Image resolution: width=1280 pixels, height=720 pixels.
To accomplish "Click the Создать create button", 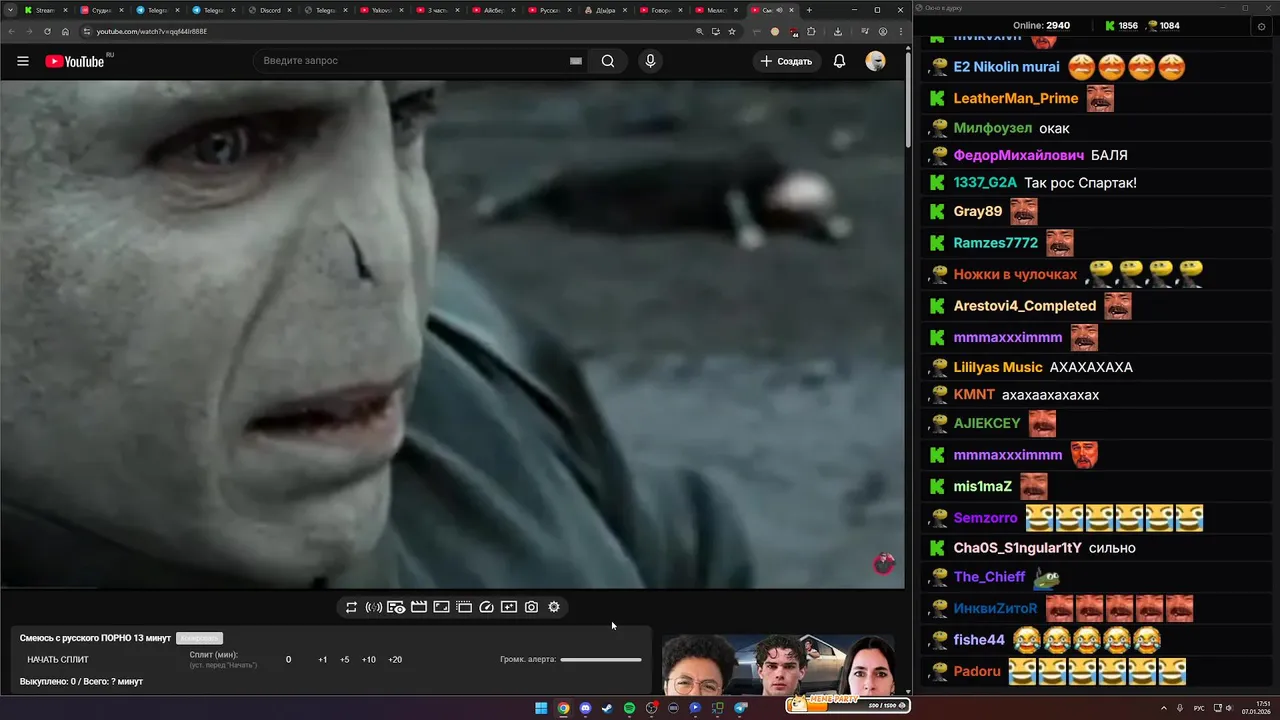I will (x=787, y=61).
